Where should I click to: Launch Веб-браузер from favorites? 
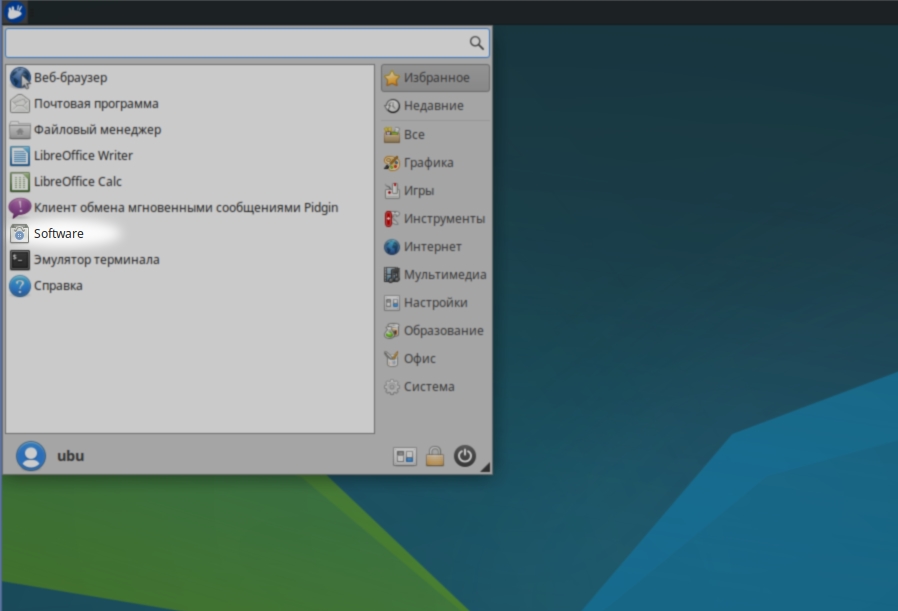coord(190,77)
